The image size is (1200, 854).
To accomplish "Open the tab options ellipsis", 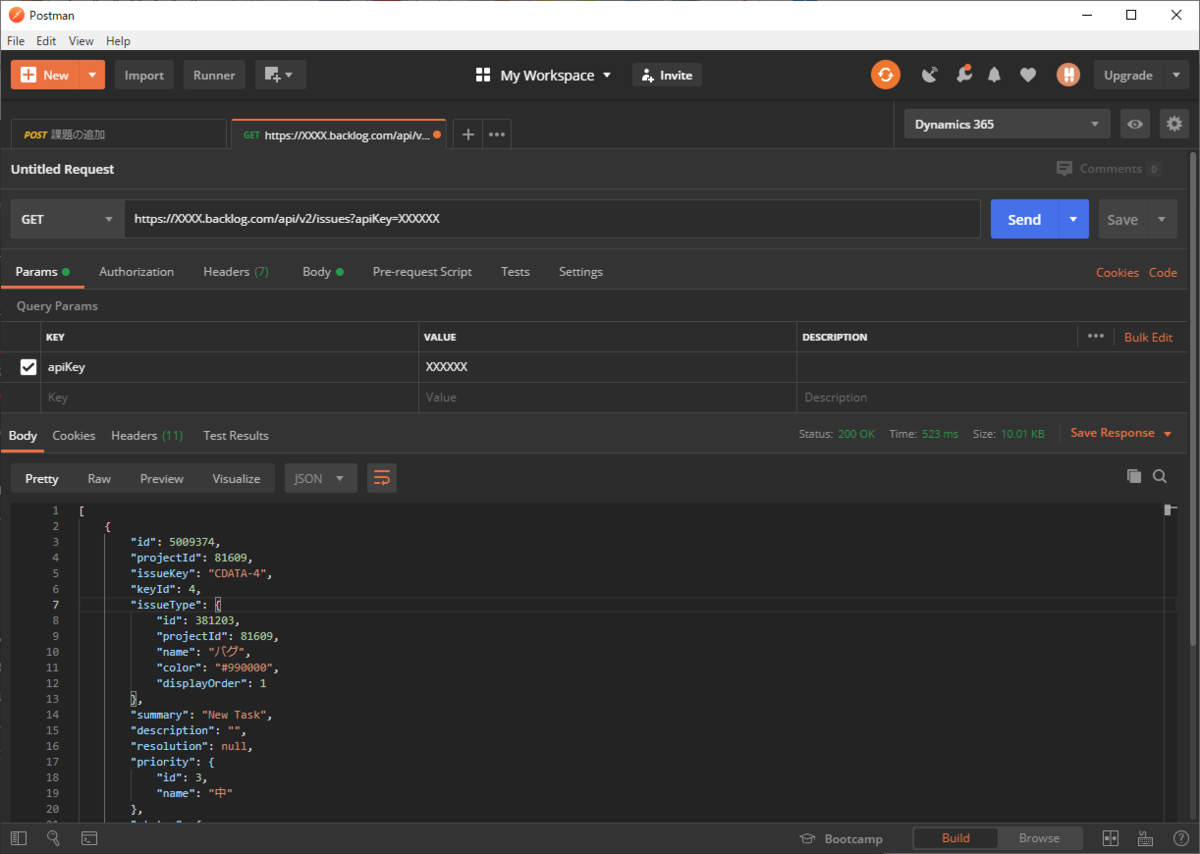I will (497, 134).
